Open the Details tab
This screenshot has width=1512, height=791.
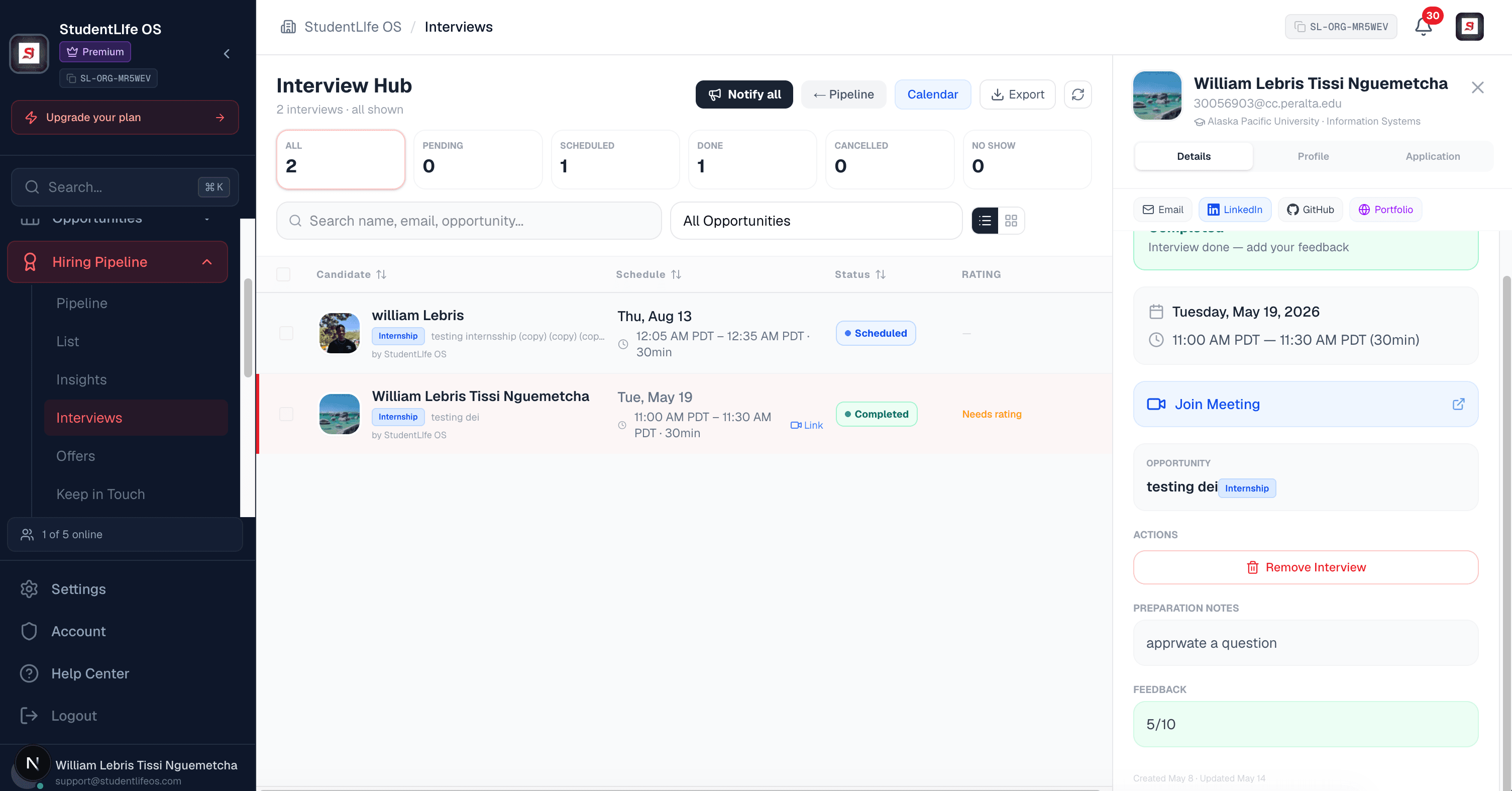(1194, 156)
